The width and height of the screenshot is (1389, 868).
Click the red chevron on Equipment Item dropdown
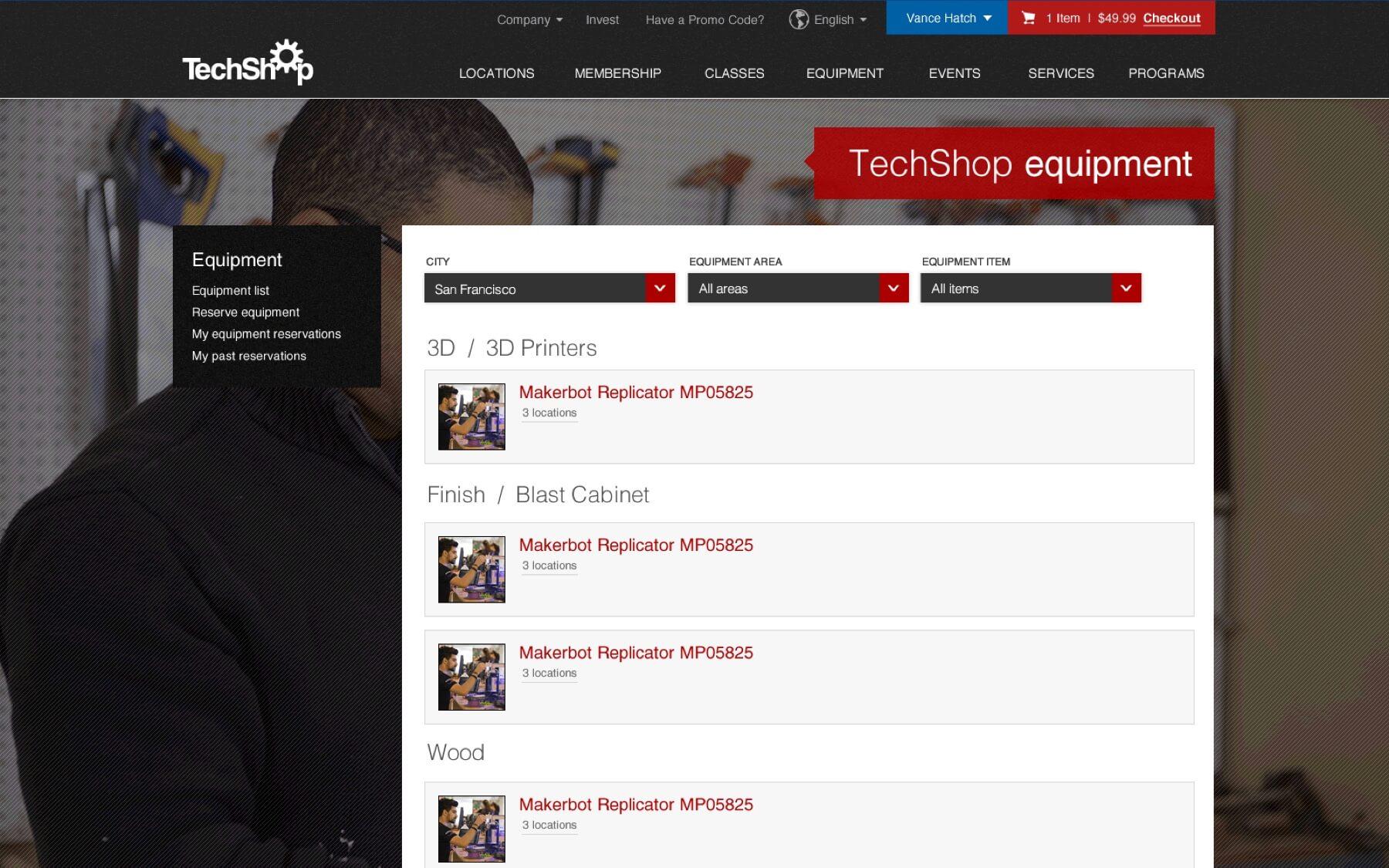pos(1126,289)
